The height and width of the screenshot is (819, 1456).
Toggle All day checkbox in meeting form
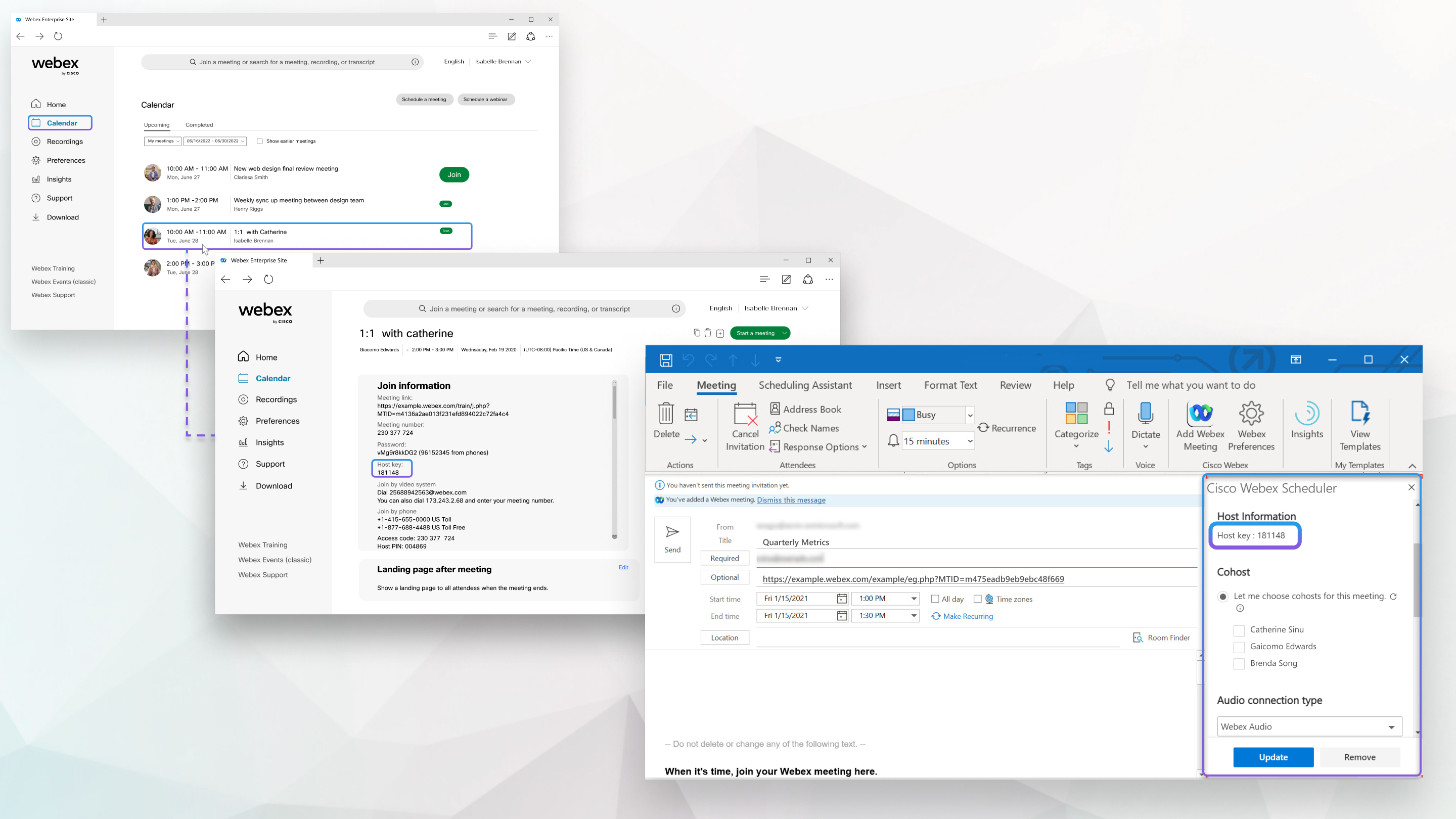coord(934,599)
